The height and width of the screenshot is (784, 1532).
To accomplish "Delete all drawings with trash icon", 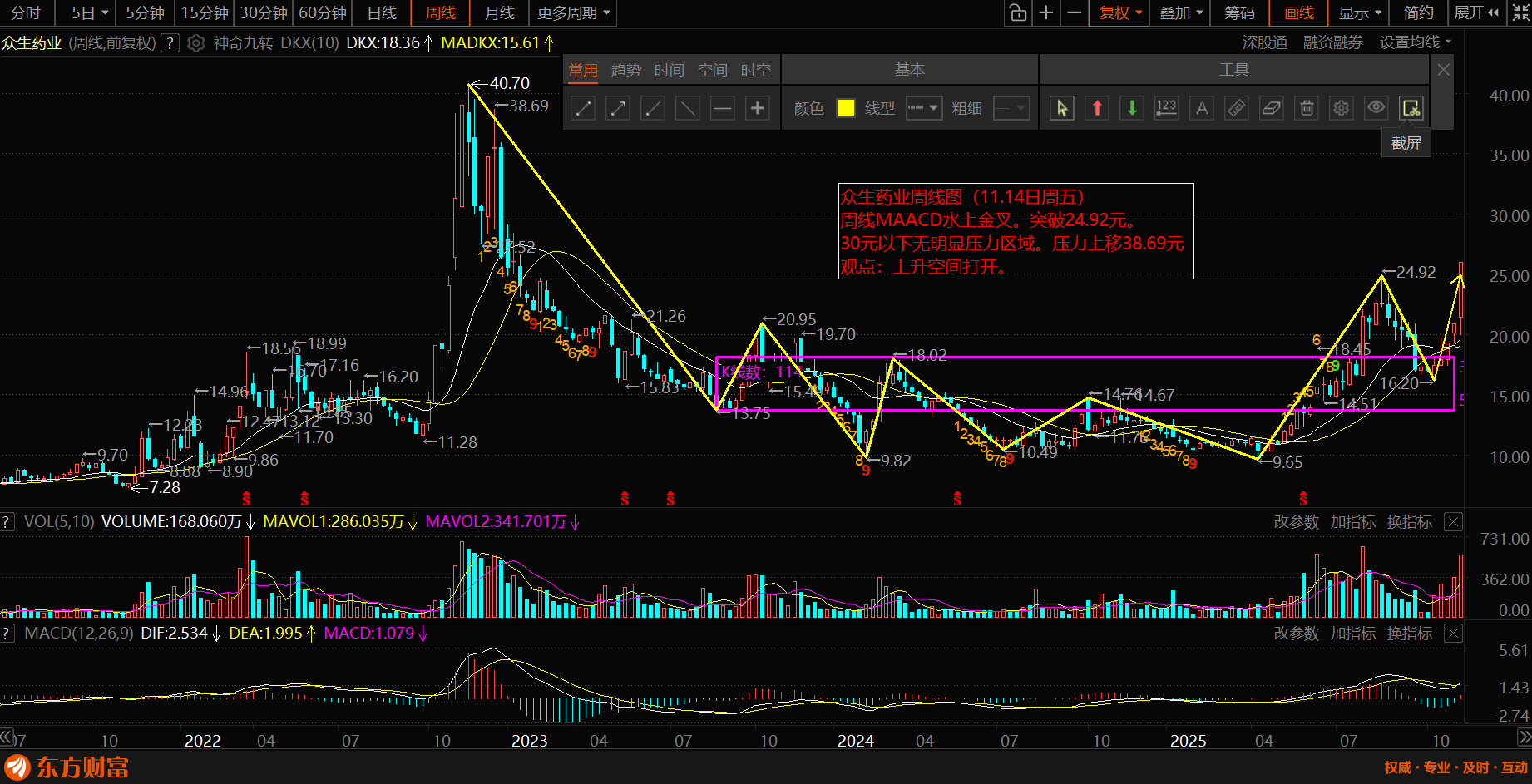I will pyautogui.click(x=1307, y=108).
